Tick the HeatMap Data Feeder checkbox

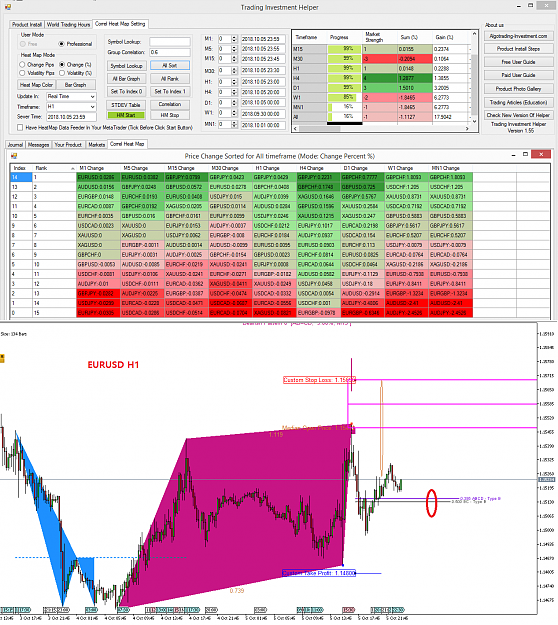[x=20, y=128]
